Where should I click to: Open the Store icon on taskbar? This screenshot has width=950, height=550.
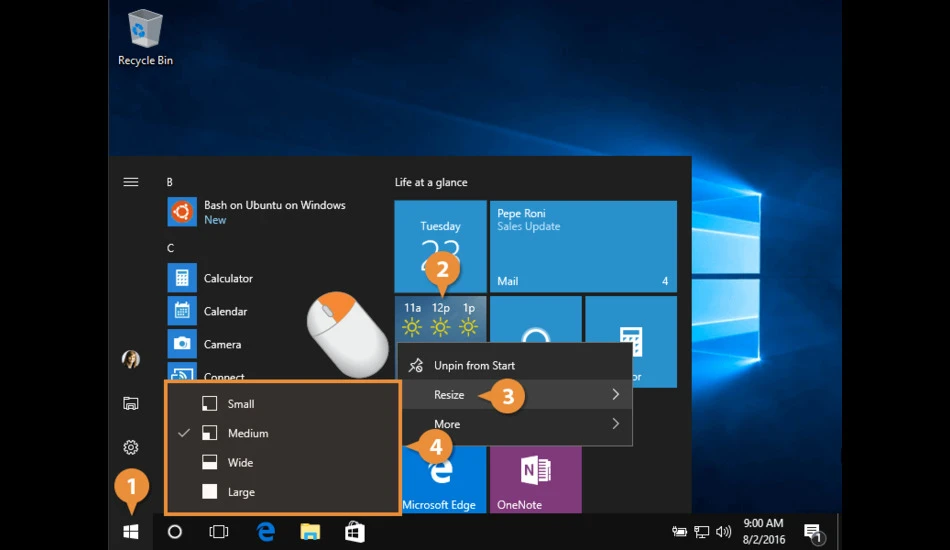pyautogui.click(x=354, y=532)
